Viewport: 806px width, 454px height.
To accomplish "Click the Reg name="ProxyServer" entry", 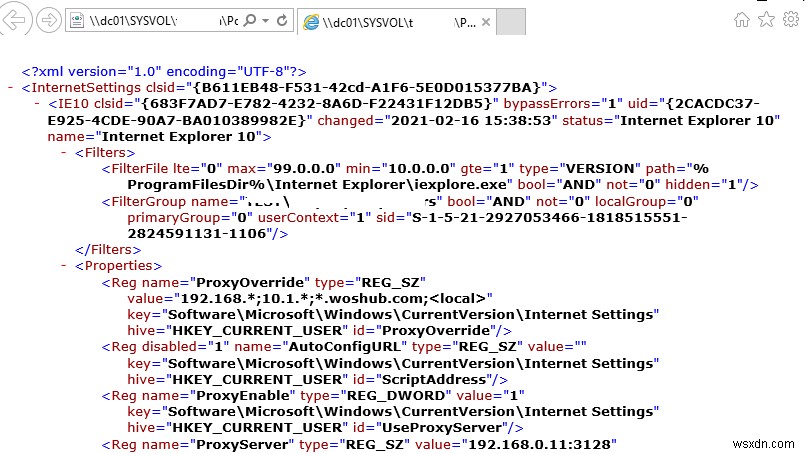I will [198, 444].
